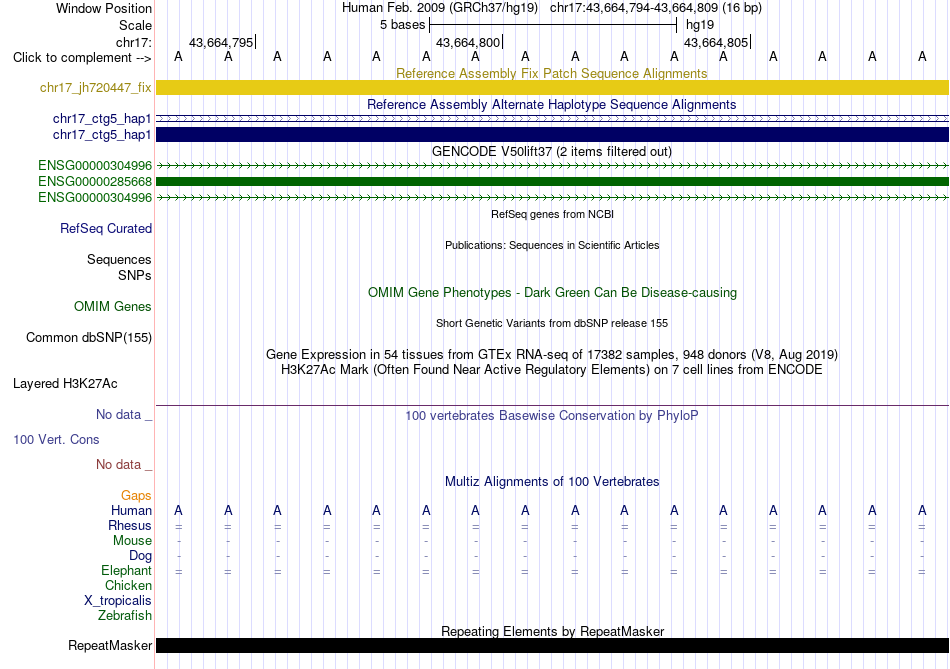Screen dimensions: 950x669
Task: Click the 'chr17:' ruler label
Action: [133, 42]
